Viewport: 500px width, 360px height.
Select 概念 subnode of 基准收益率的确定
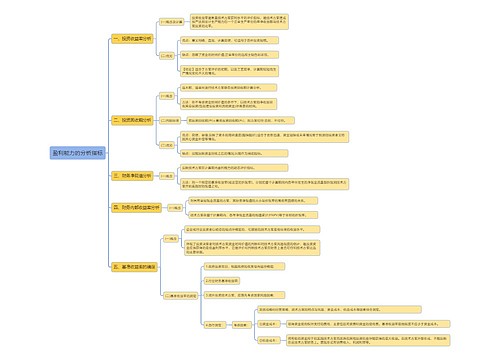[171, 239]
